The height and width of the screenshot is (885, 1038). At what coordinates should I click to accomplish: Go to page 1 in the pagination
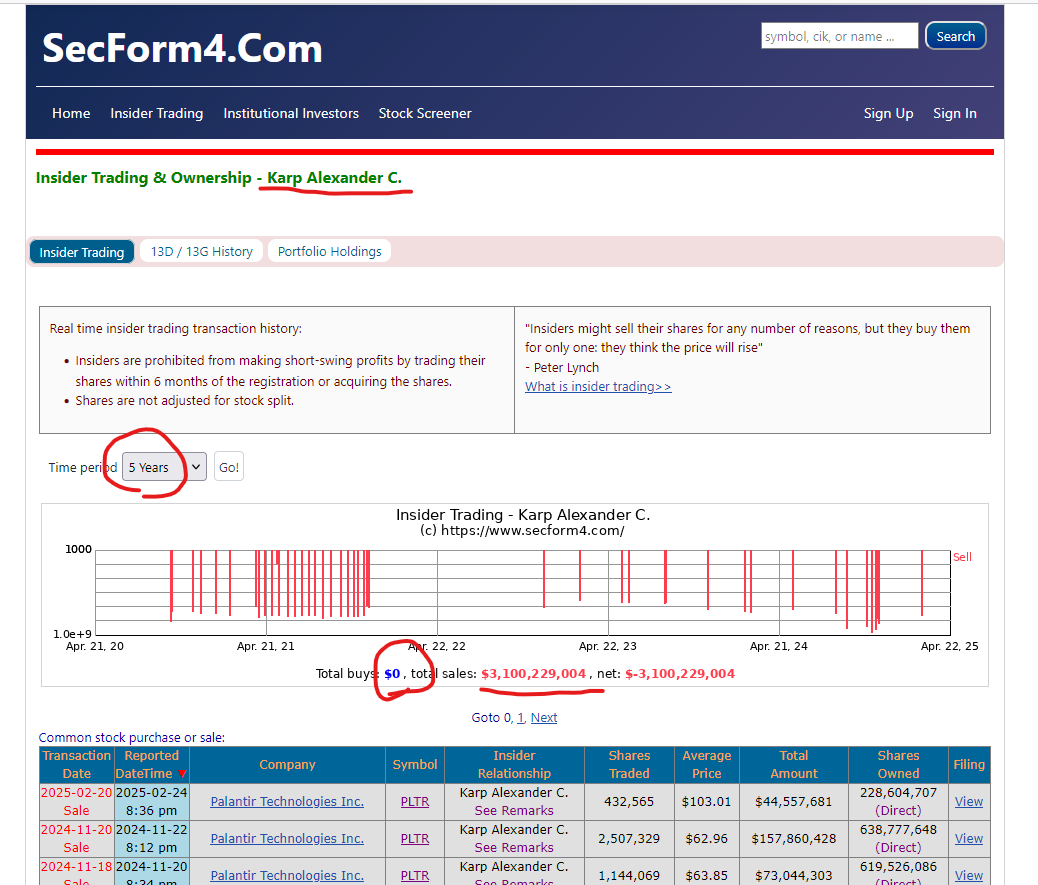point(520,718)
